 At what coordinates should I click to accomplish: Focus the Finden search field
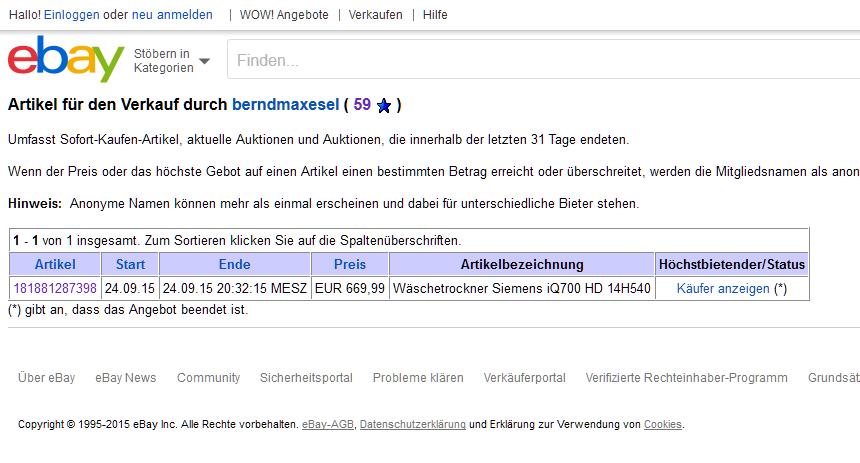pyautogui.click(x=543, y=60)
